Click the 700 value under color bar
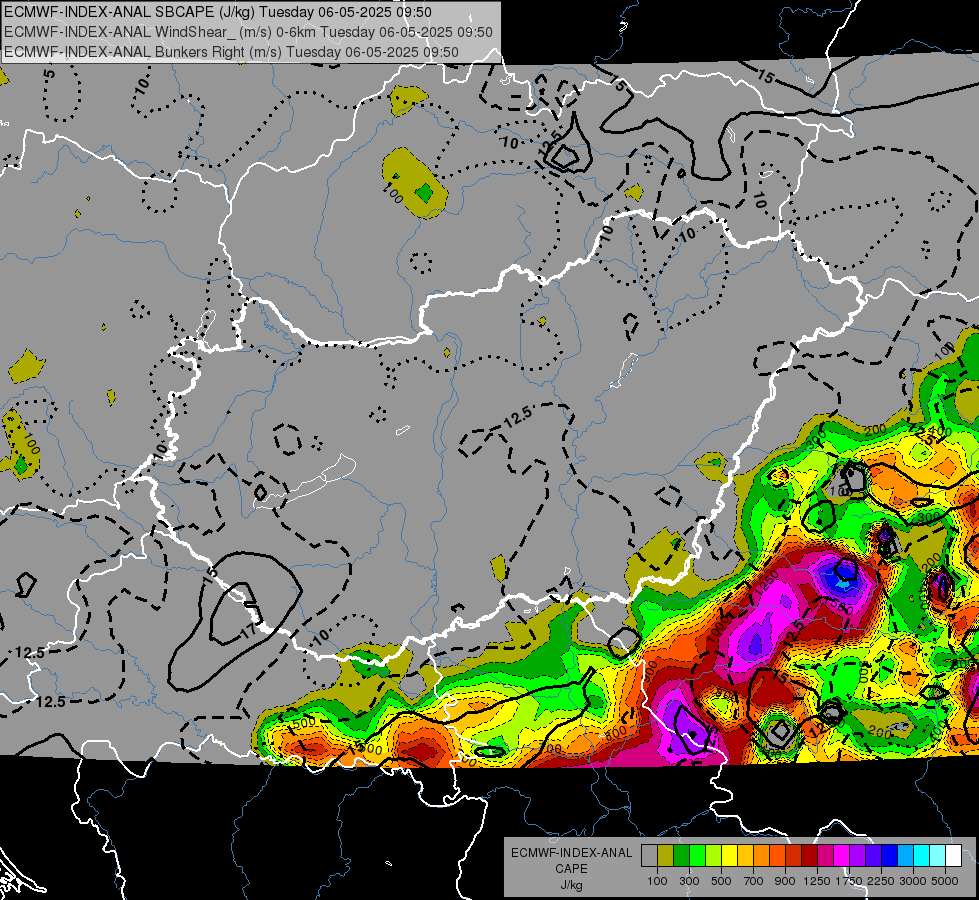The width and height of the screenshot is (979, 900). [x=753, y=881]
